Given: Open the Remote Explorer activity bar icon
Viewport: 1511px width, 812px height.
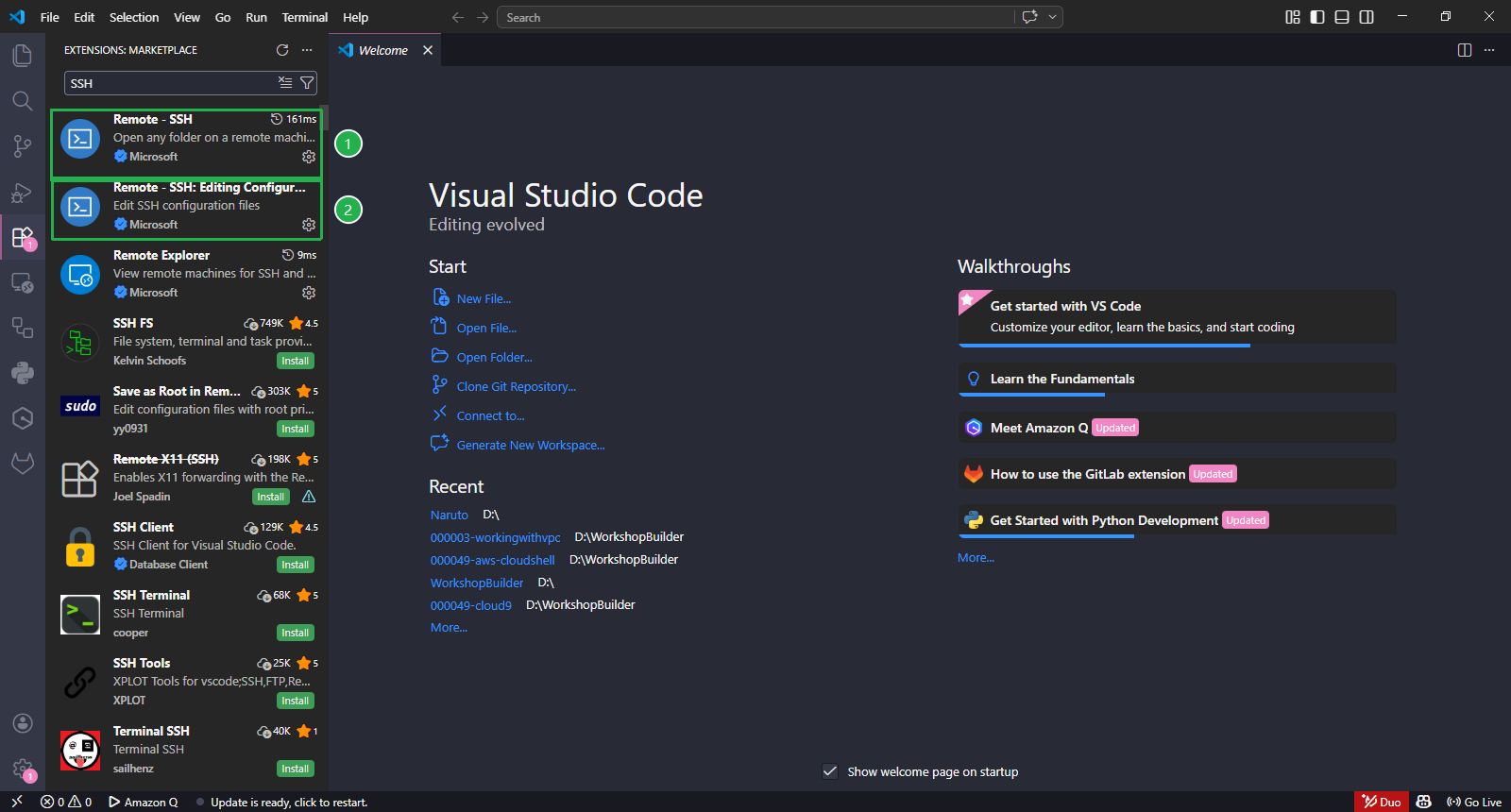Looking at the screenshot, I should tap(23, 282).
